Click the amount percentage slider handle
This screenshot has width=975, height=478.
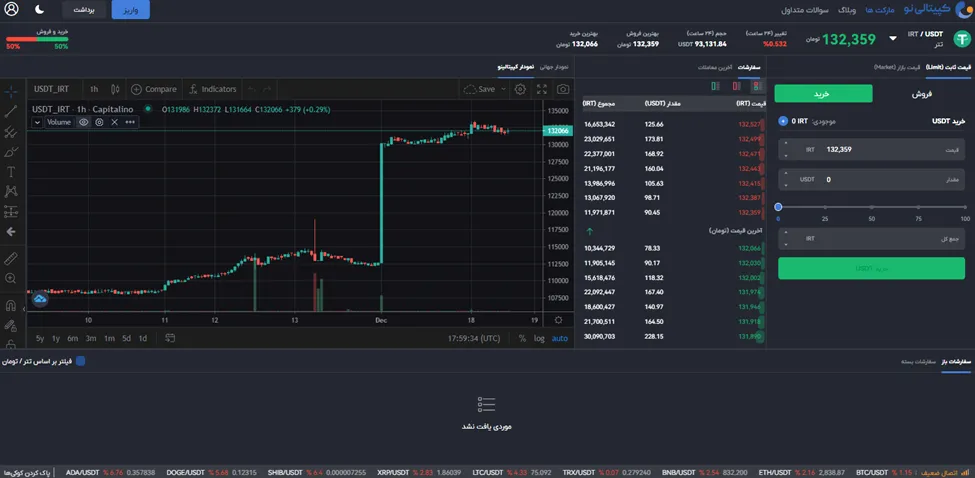tap(778, 207)
